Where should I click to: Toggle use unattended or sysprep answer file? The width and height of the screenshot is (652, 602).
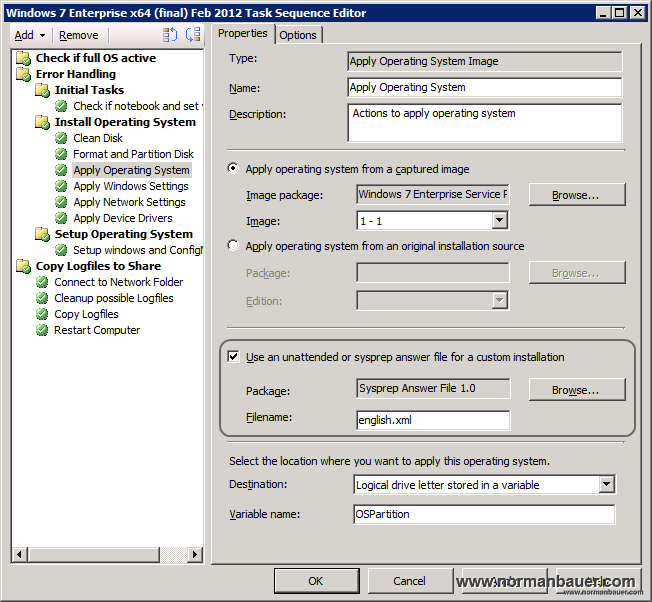[x=233, y=356]
